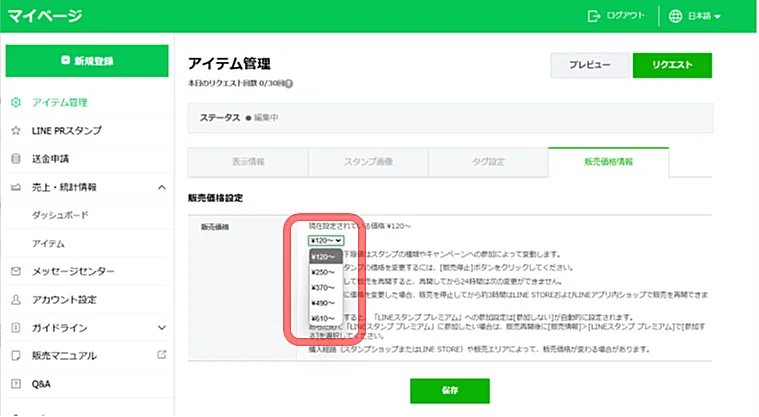This screenshot has height=417, width=759.
Task: Click ガイドライン in the sidebar
Action: [60, 328]
